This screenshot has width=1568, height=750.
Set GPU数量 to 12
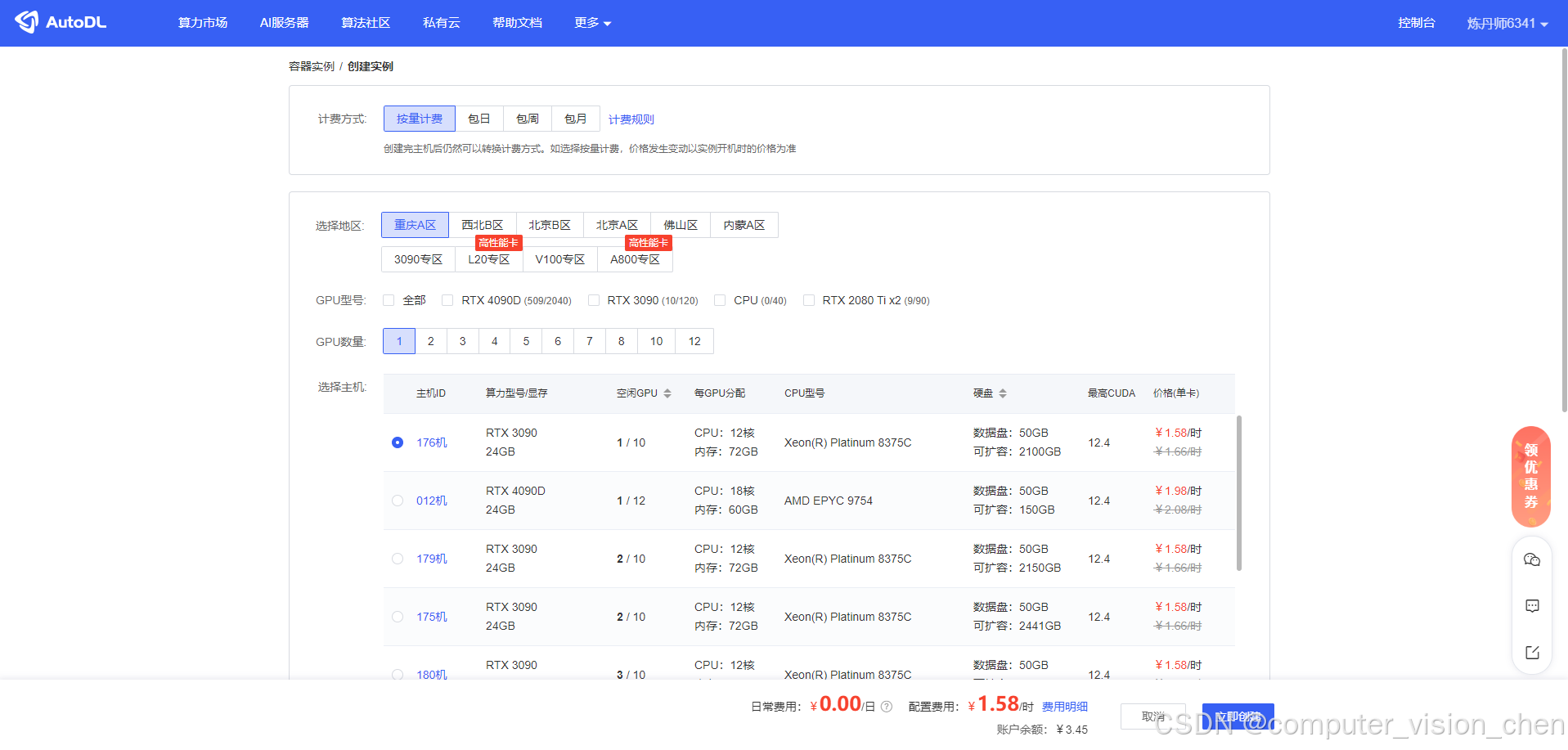click(694, 341)
